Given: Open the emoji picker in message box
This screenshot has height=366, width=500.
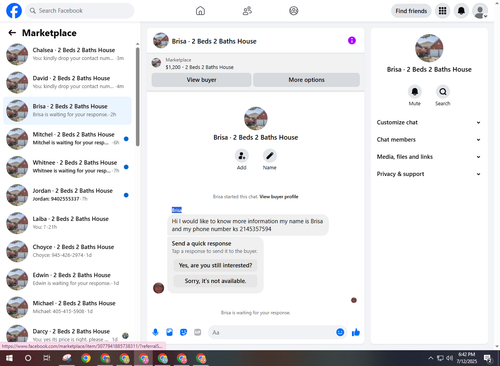Looking at the screenshot, I should click(x=340, y=332).
